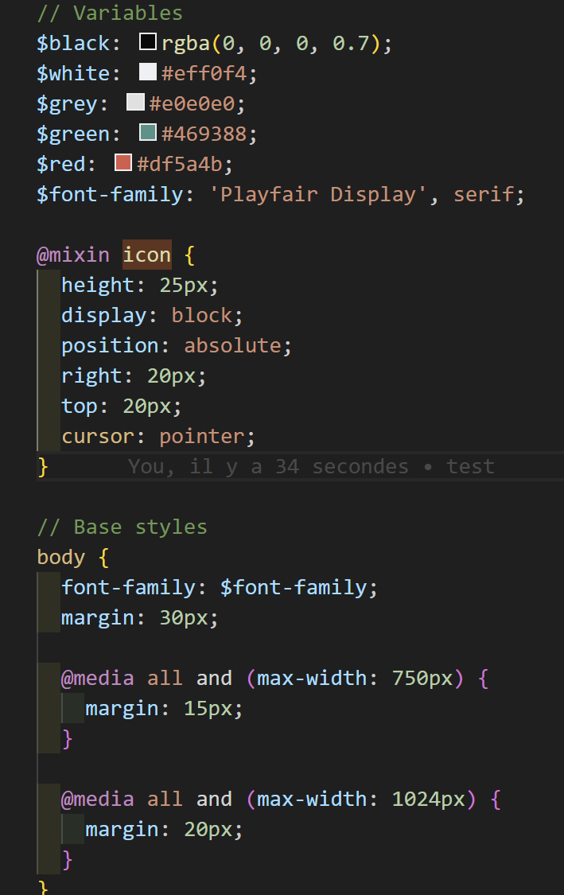
Task: Click the 'Playfair Display' font string
Action: 318,195
